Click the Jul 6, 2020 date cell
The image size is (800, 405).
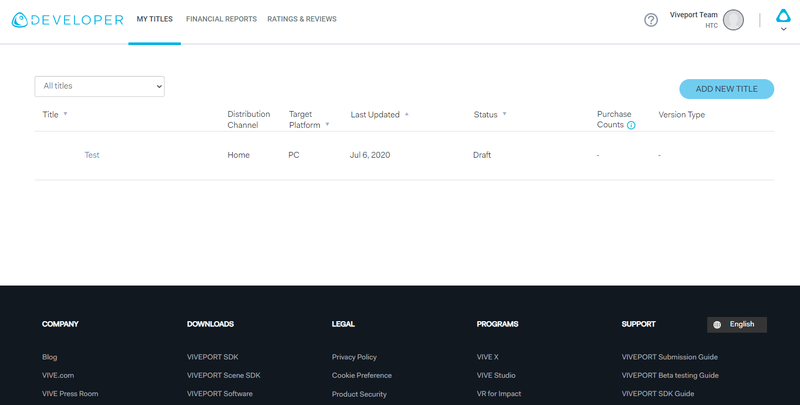pos(370,155)
